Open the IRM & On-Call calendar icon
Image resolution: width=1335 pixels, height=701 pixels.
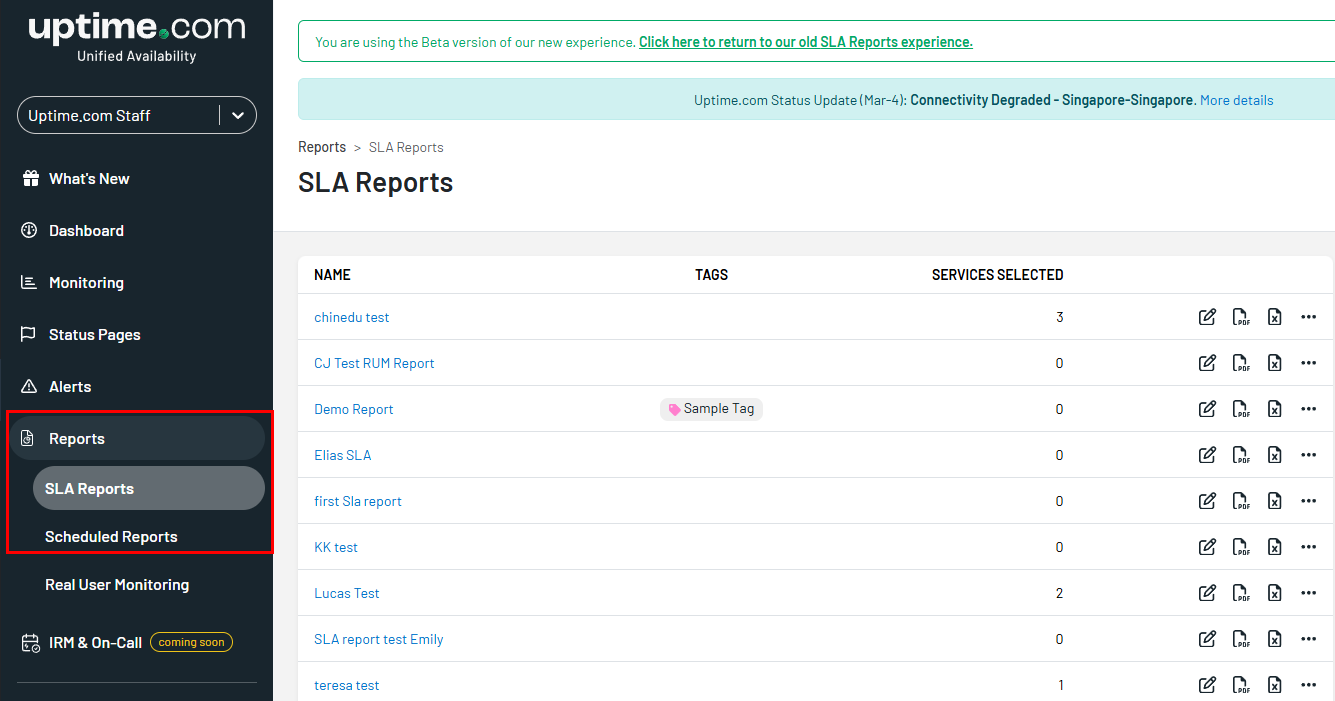(x=30, y=643)
